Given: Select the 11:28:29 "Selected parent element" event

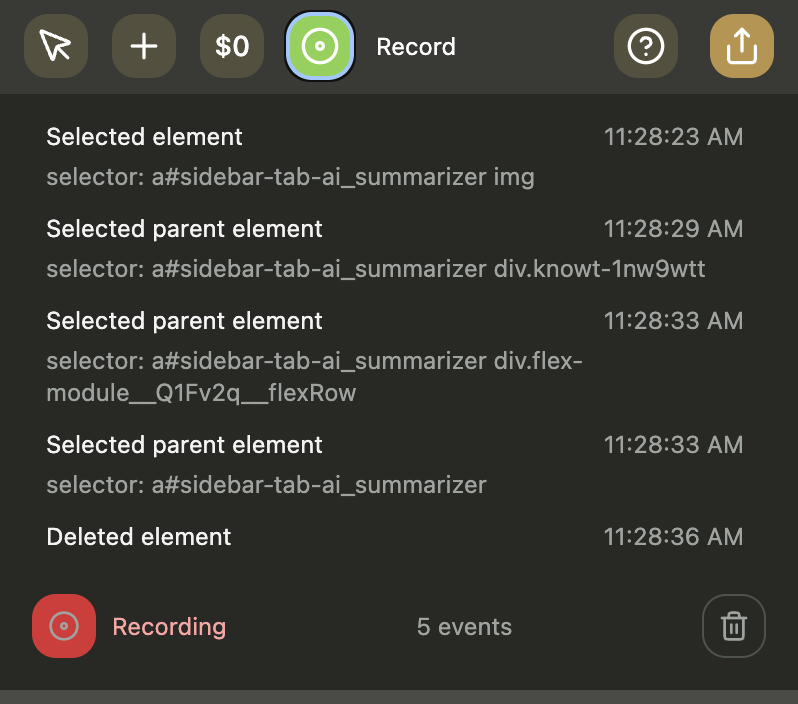Looking at the screenshot, I should 185,229.
